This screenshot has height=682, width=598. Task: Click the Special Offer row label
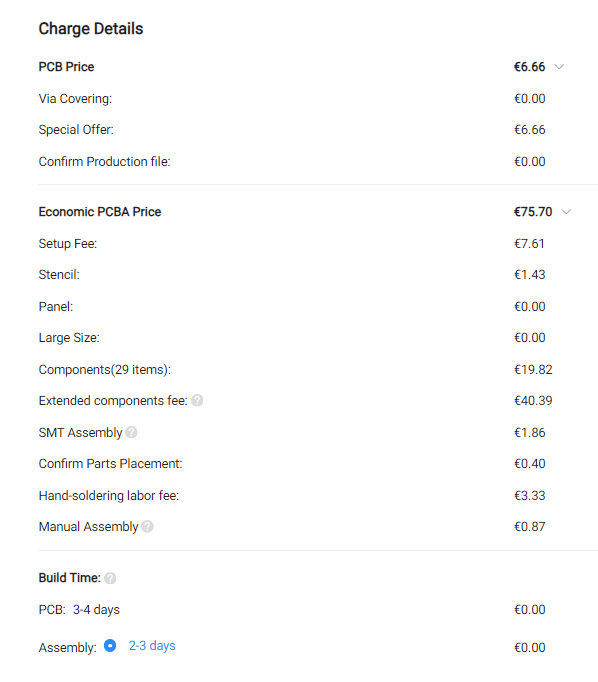76,130
